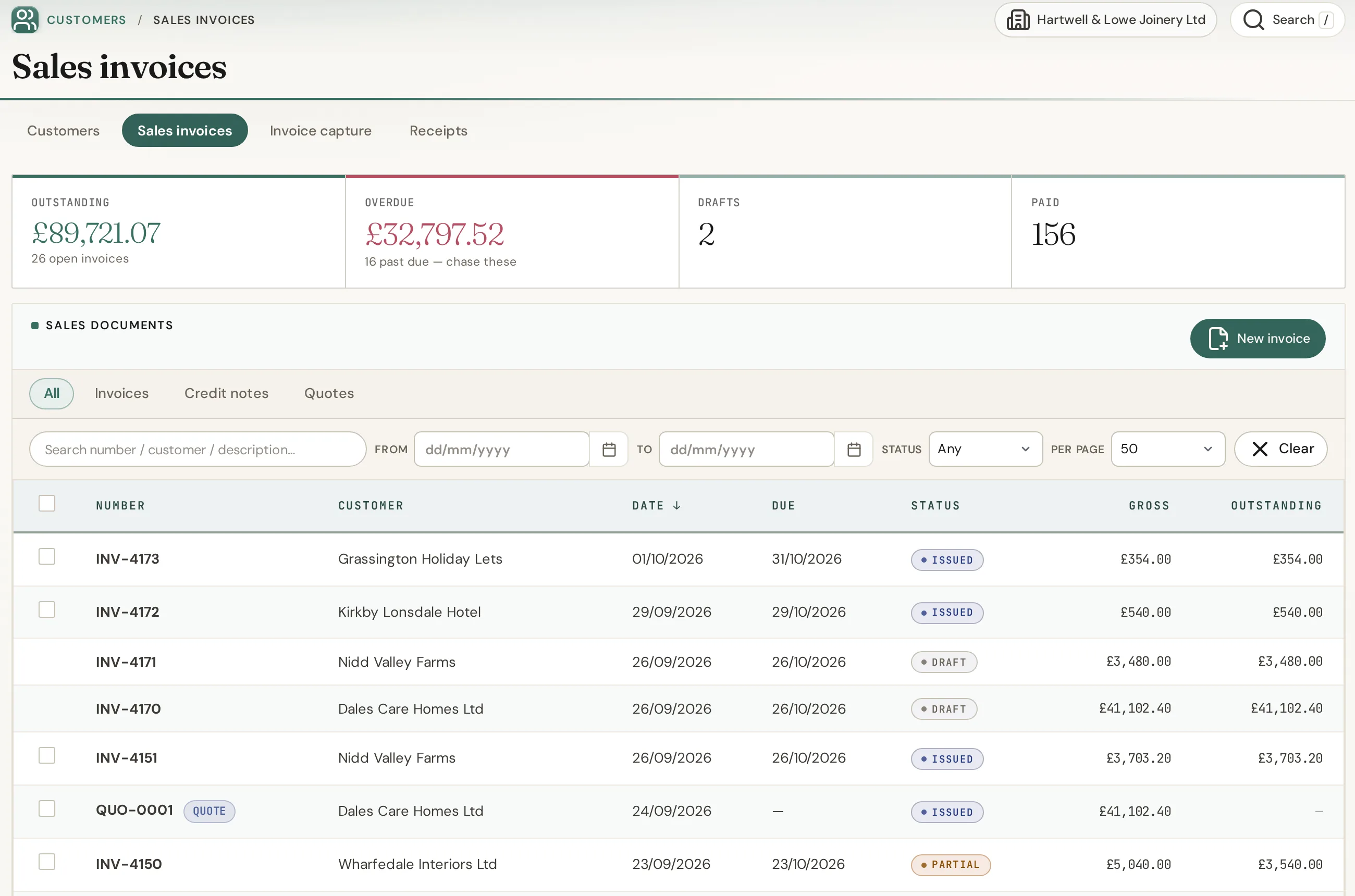
Task: Open the FROM date calendar picker
Action: (609, 450)
